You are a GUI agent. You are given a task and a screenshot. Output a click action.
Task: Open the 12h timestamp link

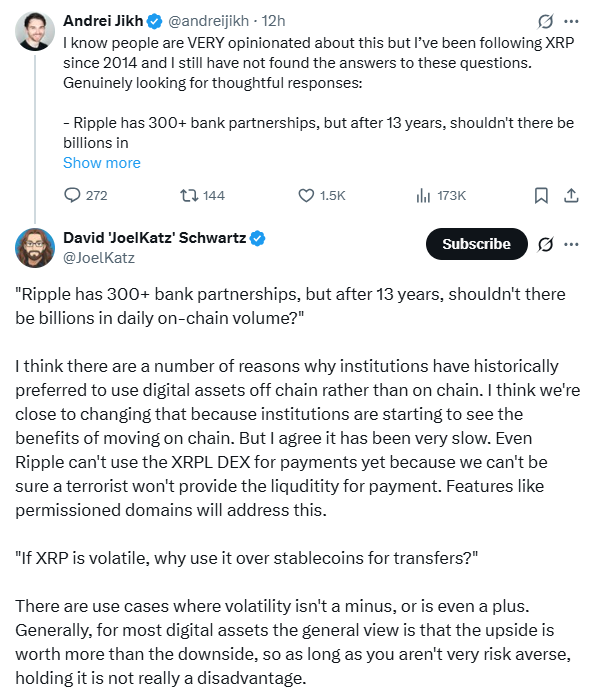click(x=273, y=20)
